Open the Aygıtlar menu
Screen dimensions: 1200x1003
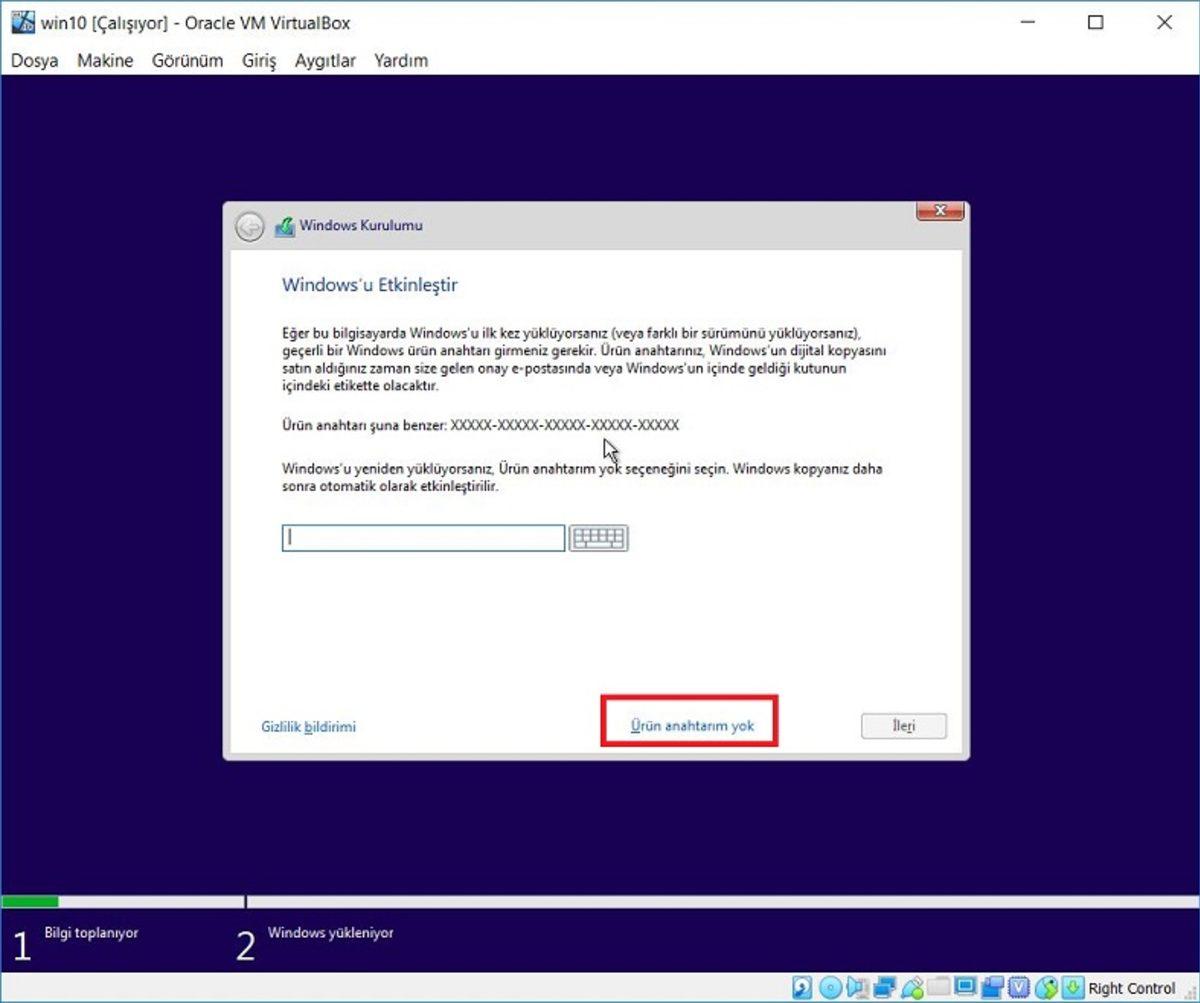click(x=324, y=60)
